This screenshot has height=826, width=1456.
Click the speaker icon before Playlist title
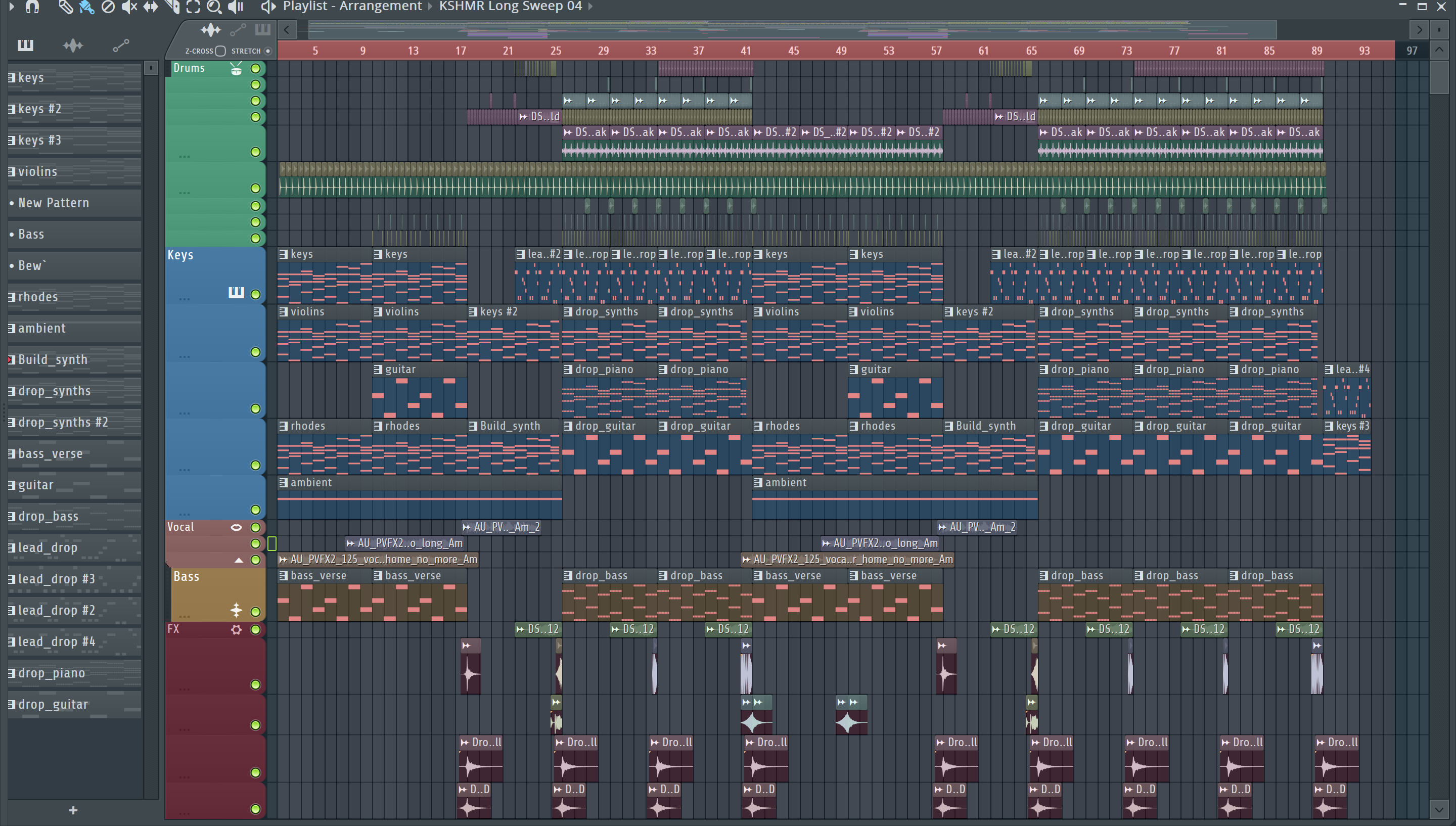(x=268, y=6)
